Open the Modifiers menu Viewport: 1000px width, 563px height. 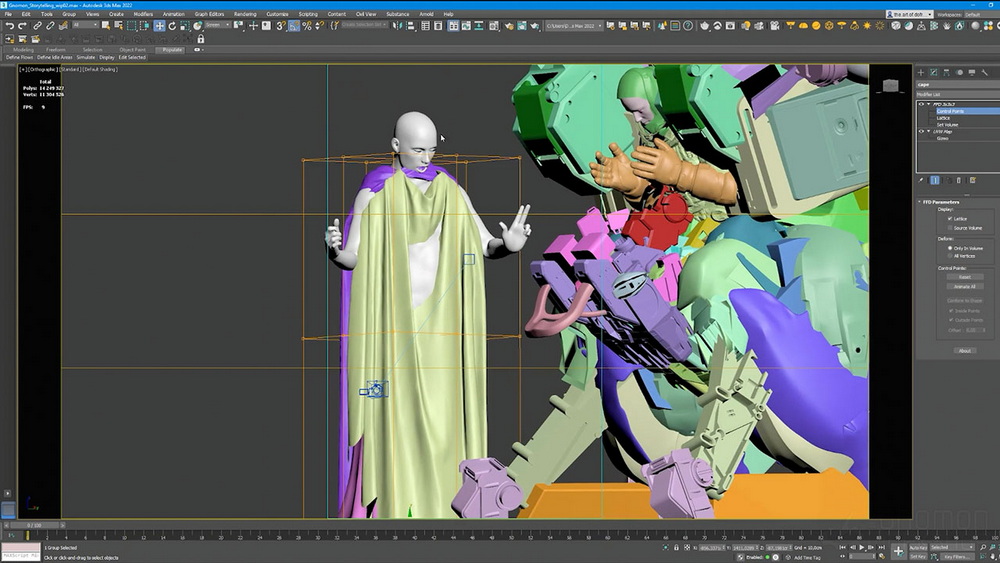143,14
